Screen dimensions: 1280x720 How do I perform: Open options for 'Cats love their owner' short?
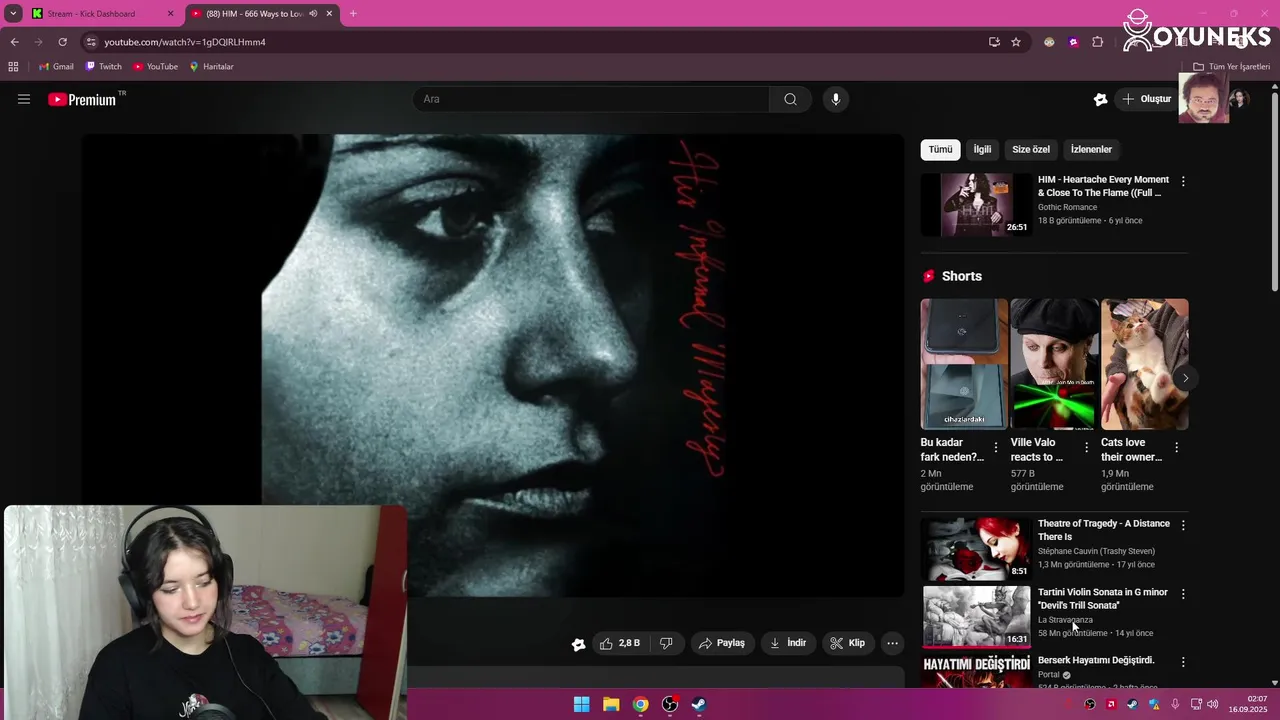click(1176, 447)
